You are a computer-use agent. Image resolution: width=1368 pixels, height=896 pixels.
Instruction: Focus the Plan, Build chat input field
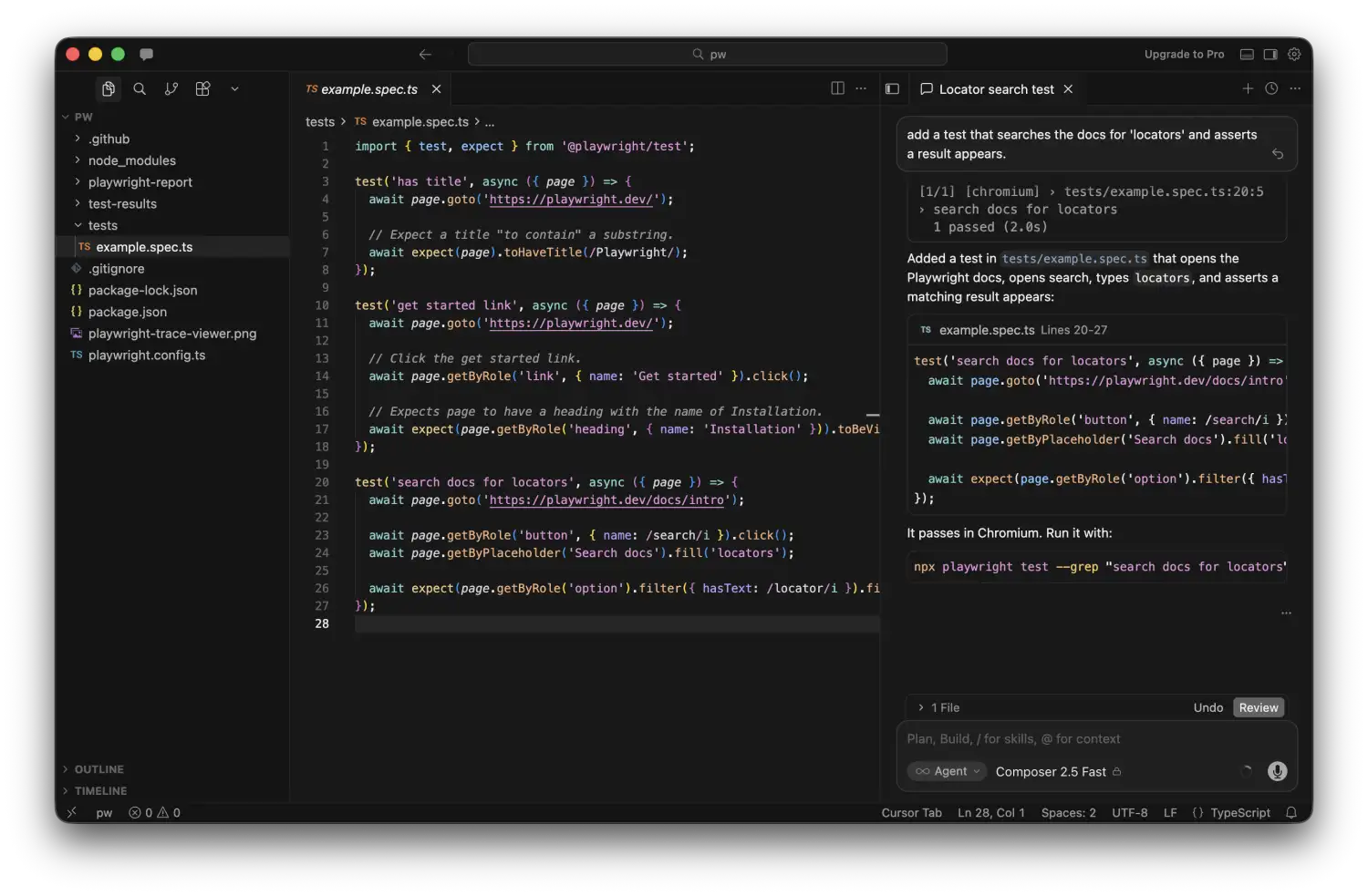1097,739
